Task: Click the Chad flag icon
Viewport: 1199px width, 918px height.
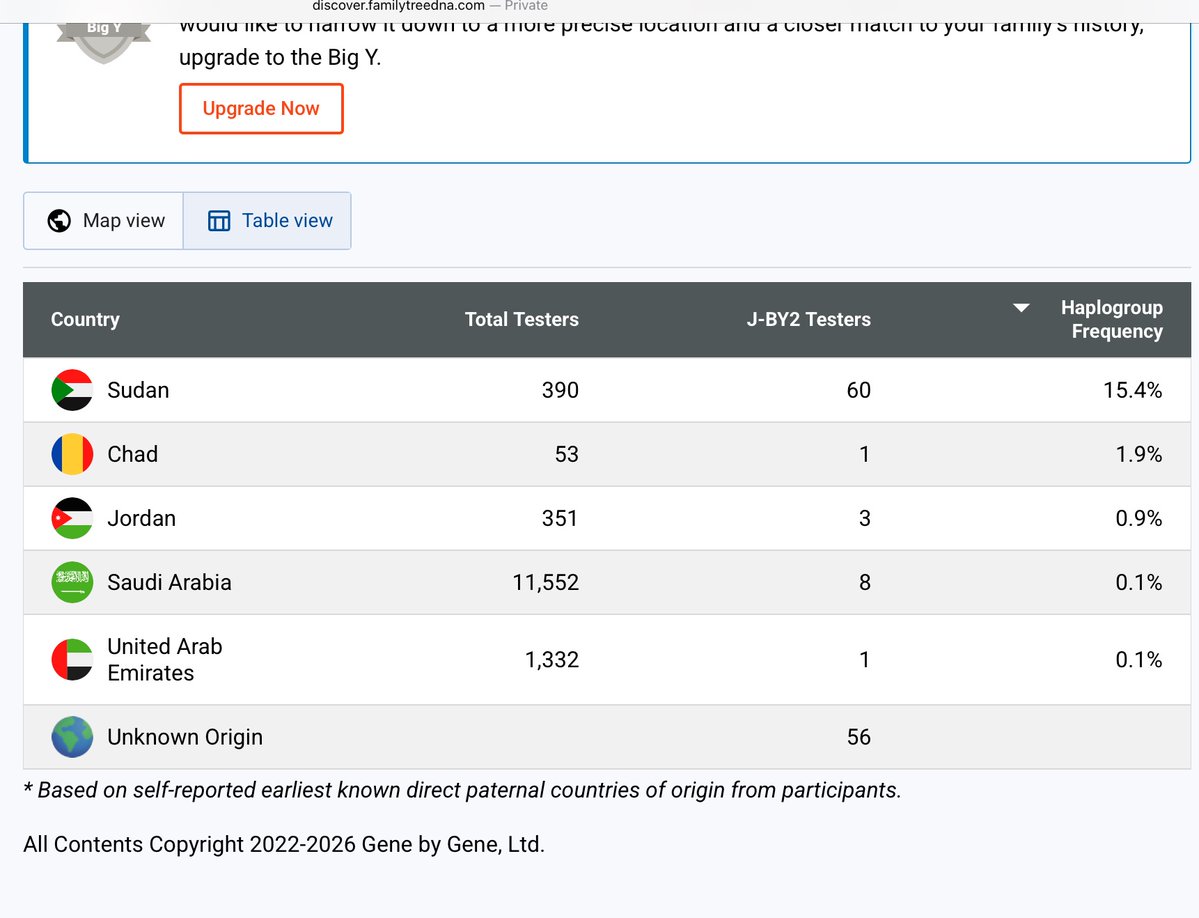Action: point(72,454)
